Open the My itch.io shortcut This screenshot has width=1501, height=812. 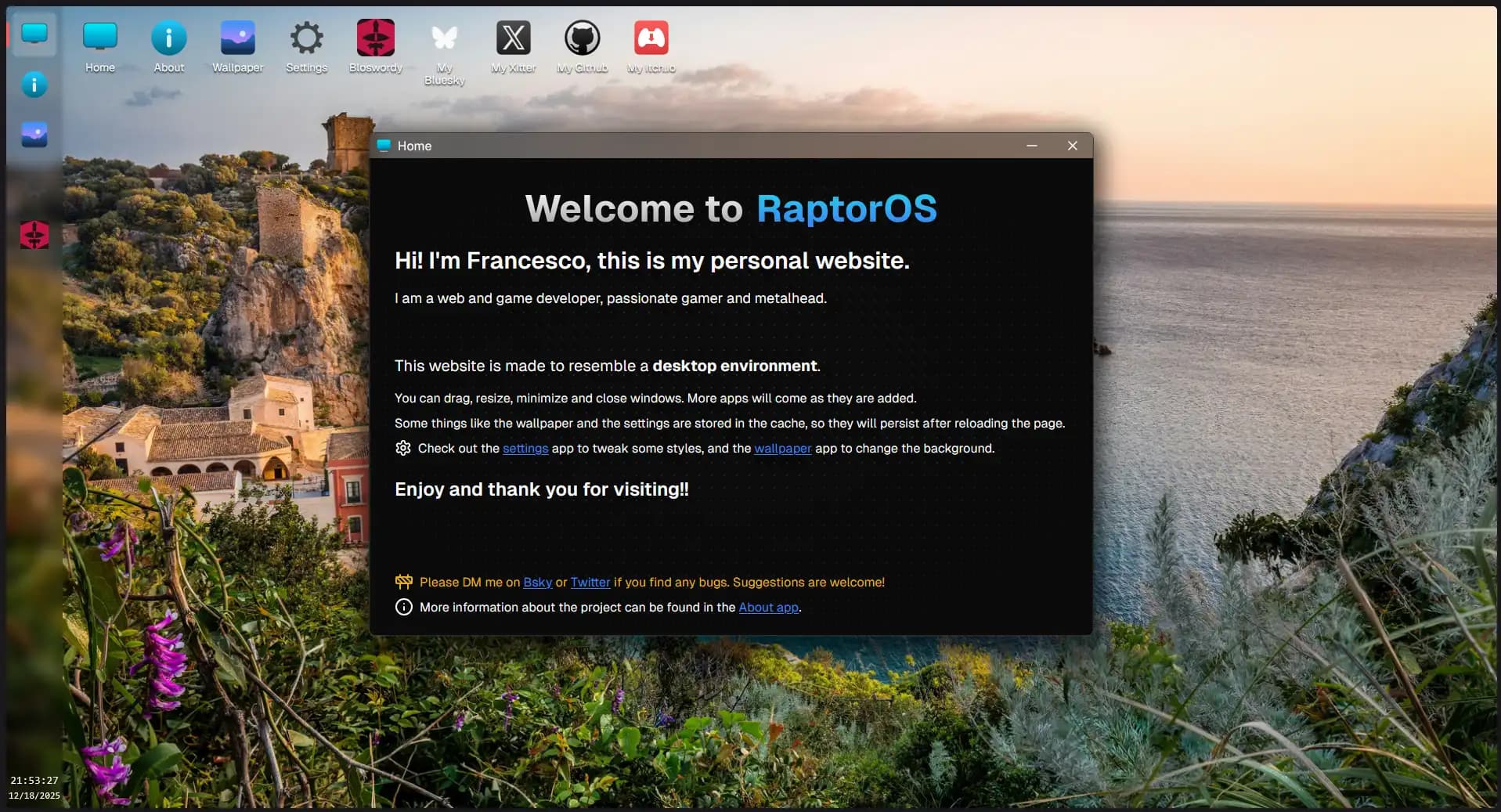pyautogui.click(x=651, y=35)
